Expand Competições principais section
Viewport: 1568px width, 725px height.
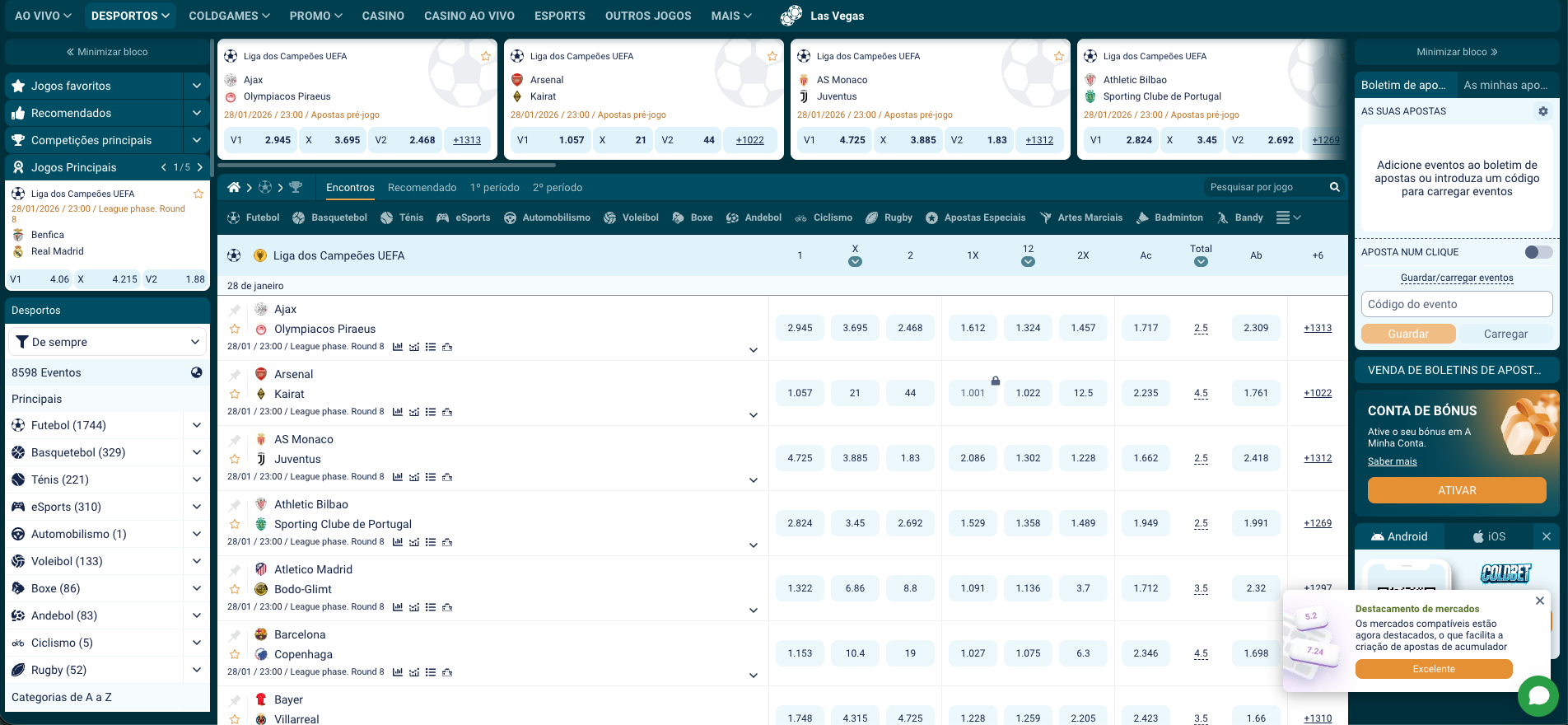tap(196, 140)
